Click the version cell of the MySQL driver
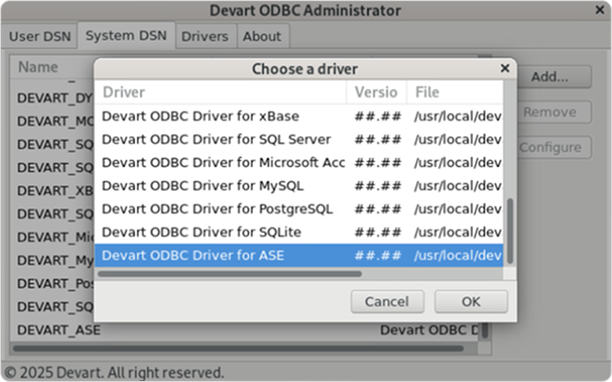This screenshot has width=612, height=382. pos(378,186)
